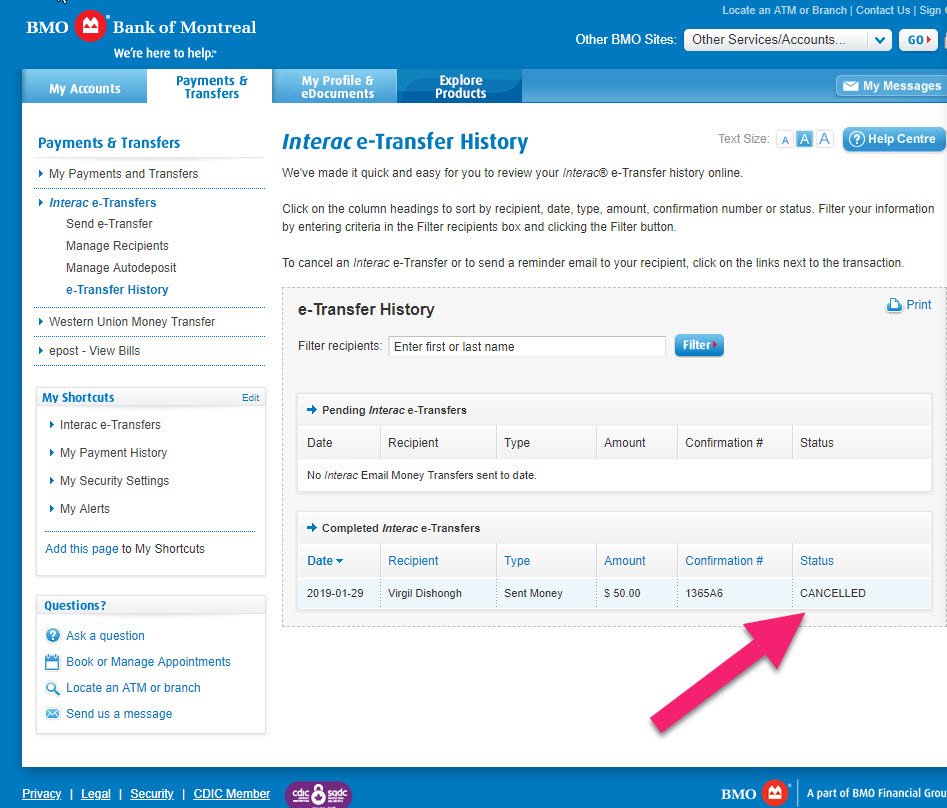Click Book or Manage Appointments calendar icon
Viewport: 947px width, 808px height.
click(x=53, y=662)
